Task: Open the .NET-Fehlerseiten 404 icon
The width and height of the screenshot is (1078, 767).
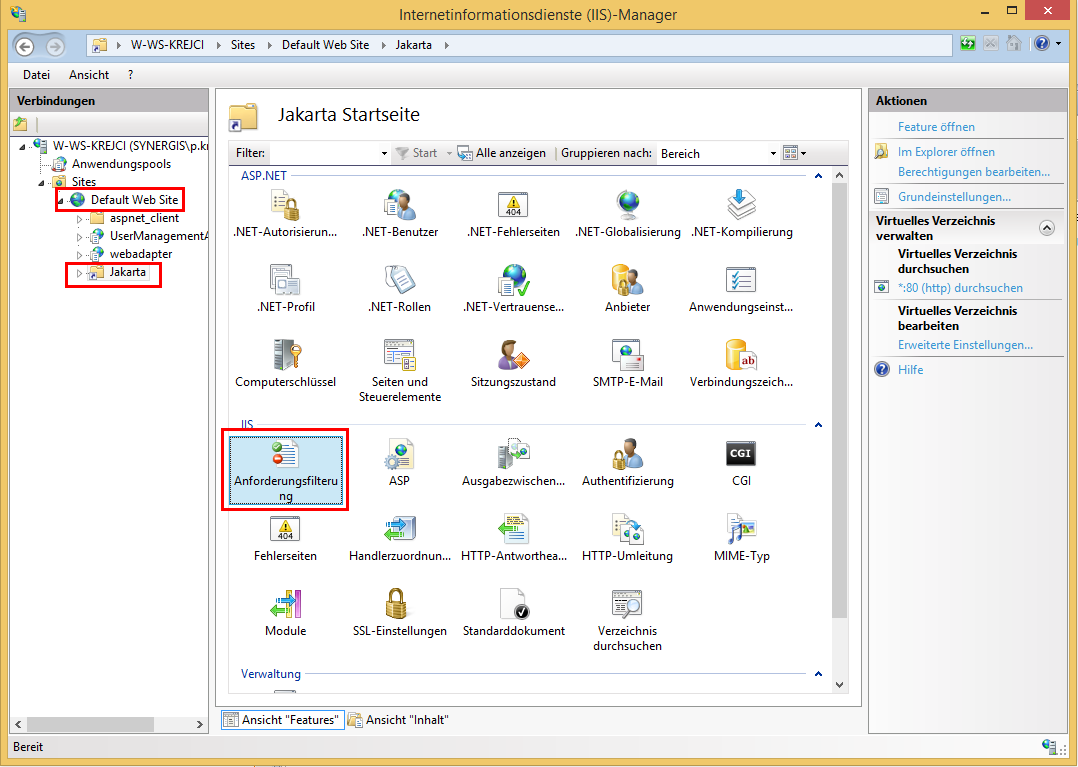Action: pos(513,206)
